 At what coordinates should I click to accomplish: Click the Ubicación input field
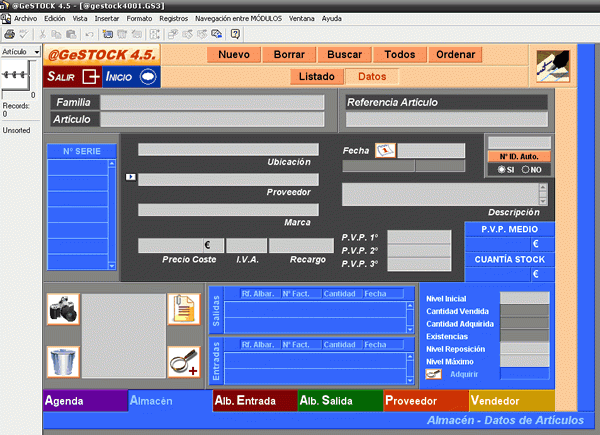228,149
